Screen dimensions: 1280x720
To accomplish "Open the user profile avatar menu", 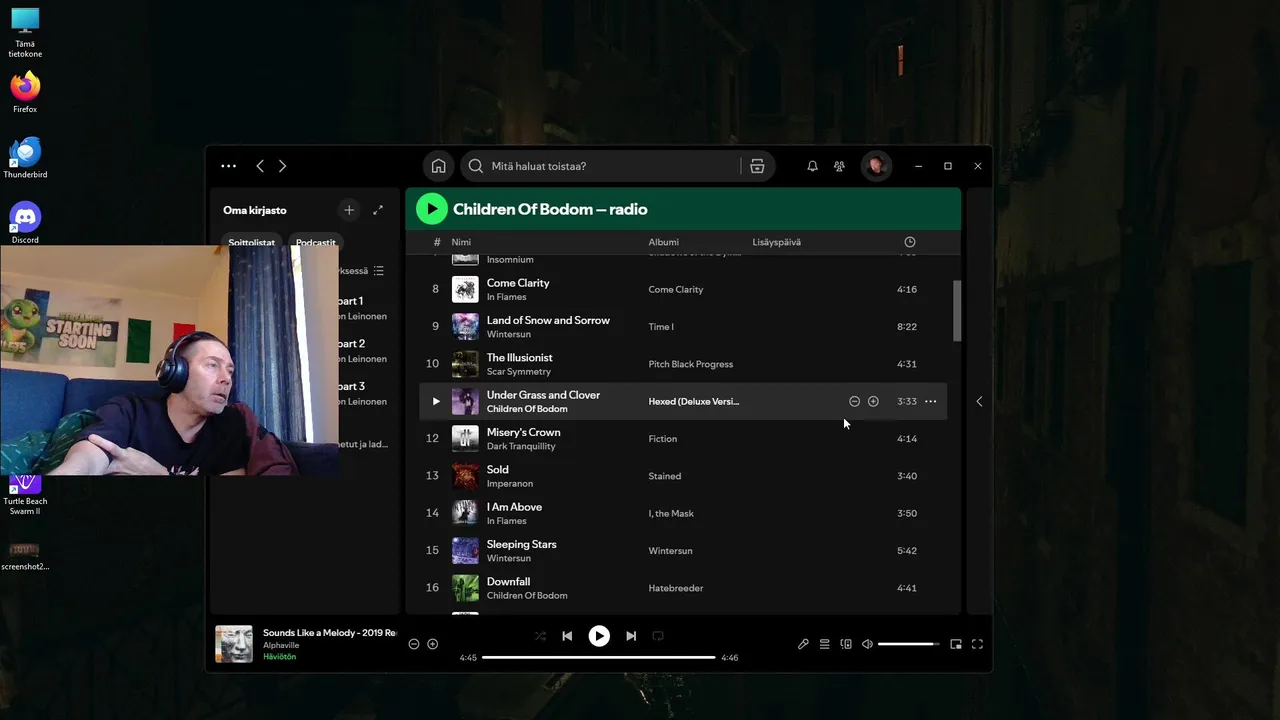I will 876,166.
